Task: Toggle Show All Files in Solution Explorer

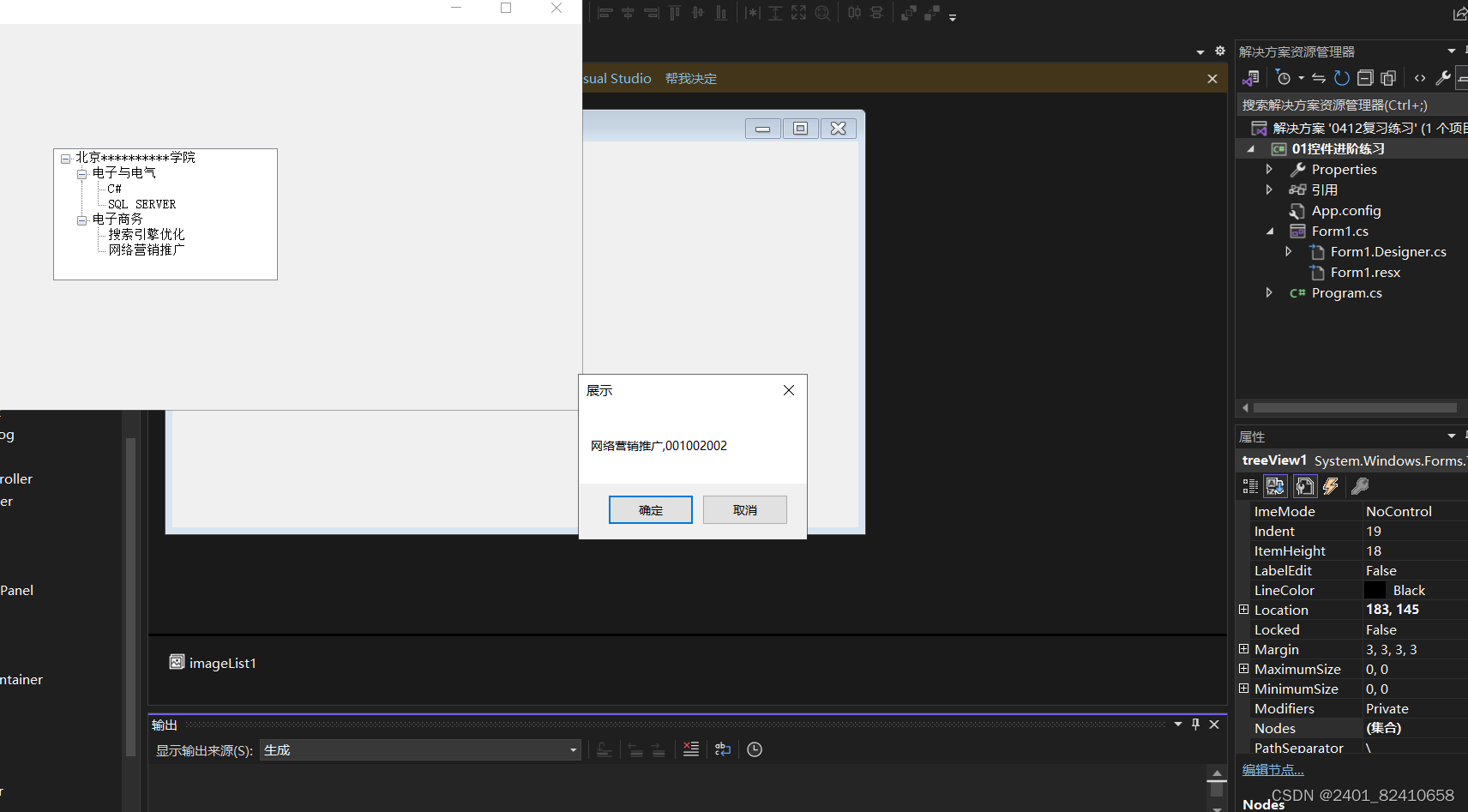Action: coord(1388,78)
